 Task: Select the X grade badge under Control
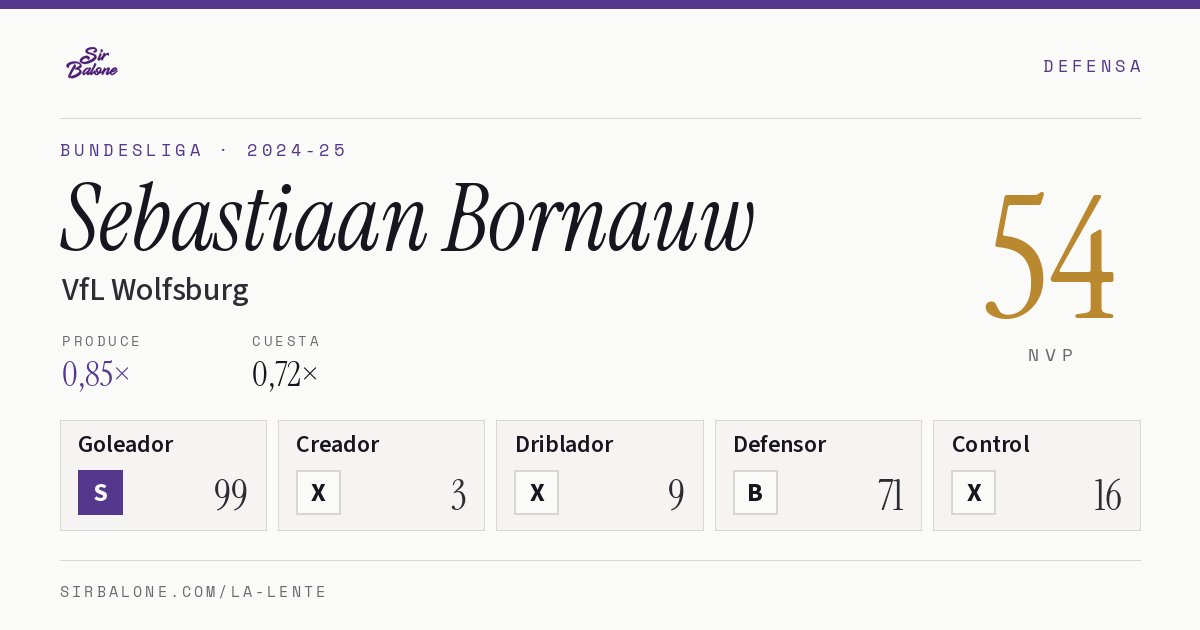[973, 492]
